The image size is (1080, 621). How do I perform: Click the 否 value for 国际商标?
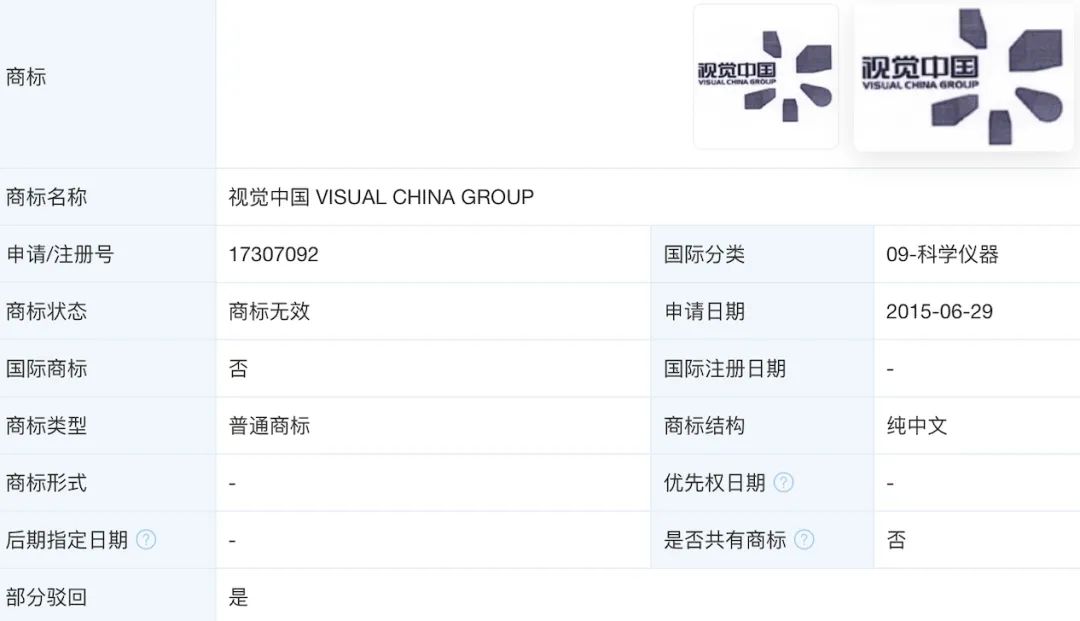[238, 369]
